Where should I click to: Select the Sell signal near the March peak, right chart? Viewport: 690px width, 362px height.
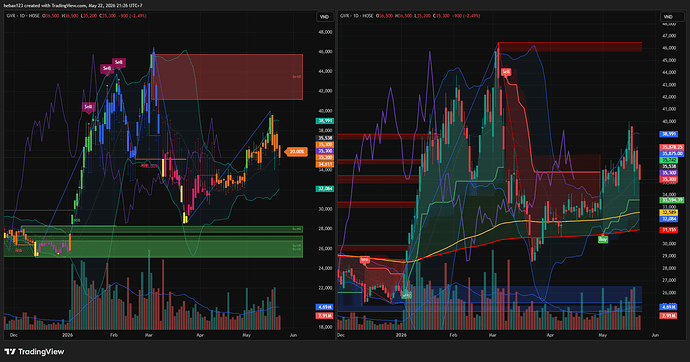click(x=506, y=72)
